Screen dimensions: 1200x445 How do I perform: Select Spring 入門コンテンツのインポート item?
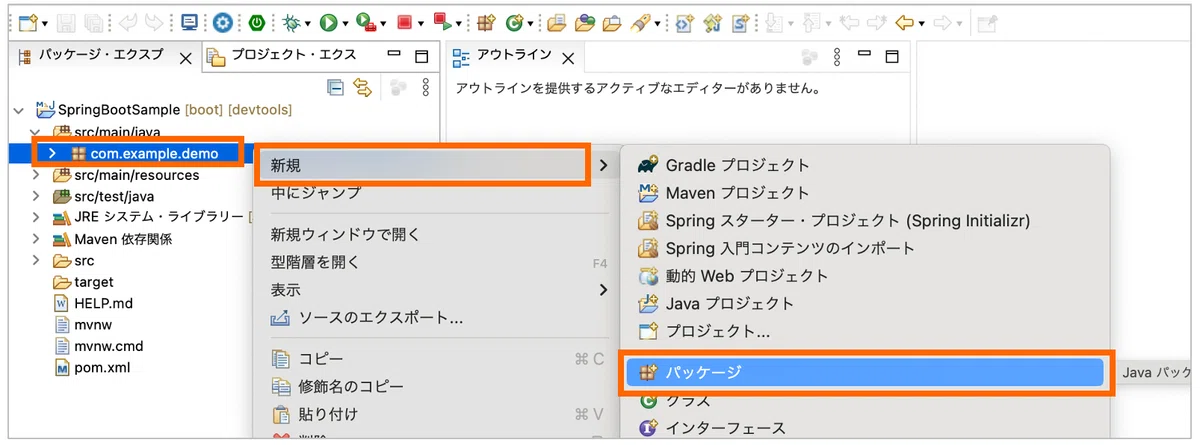[865, 248]
